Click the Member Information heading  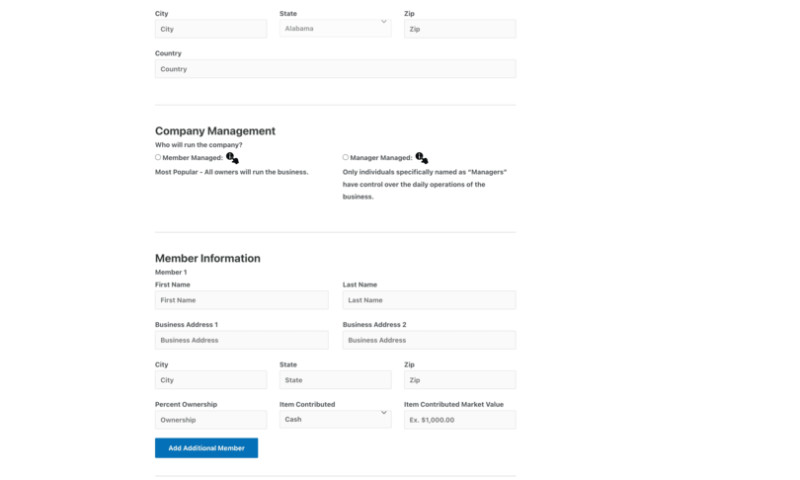coord(208,258)
